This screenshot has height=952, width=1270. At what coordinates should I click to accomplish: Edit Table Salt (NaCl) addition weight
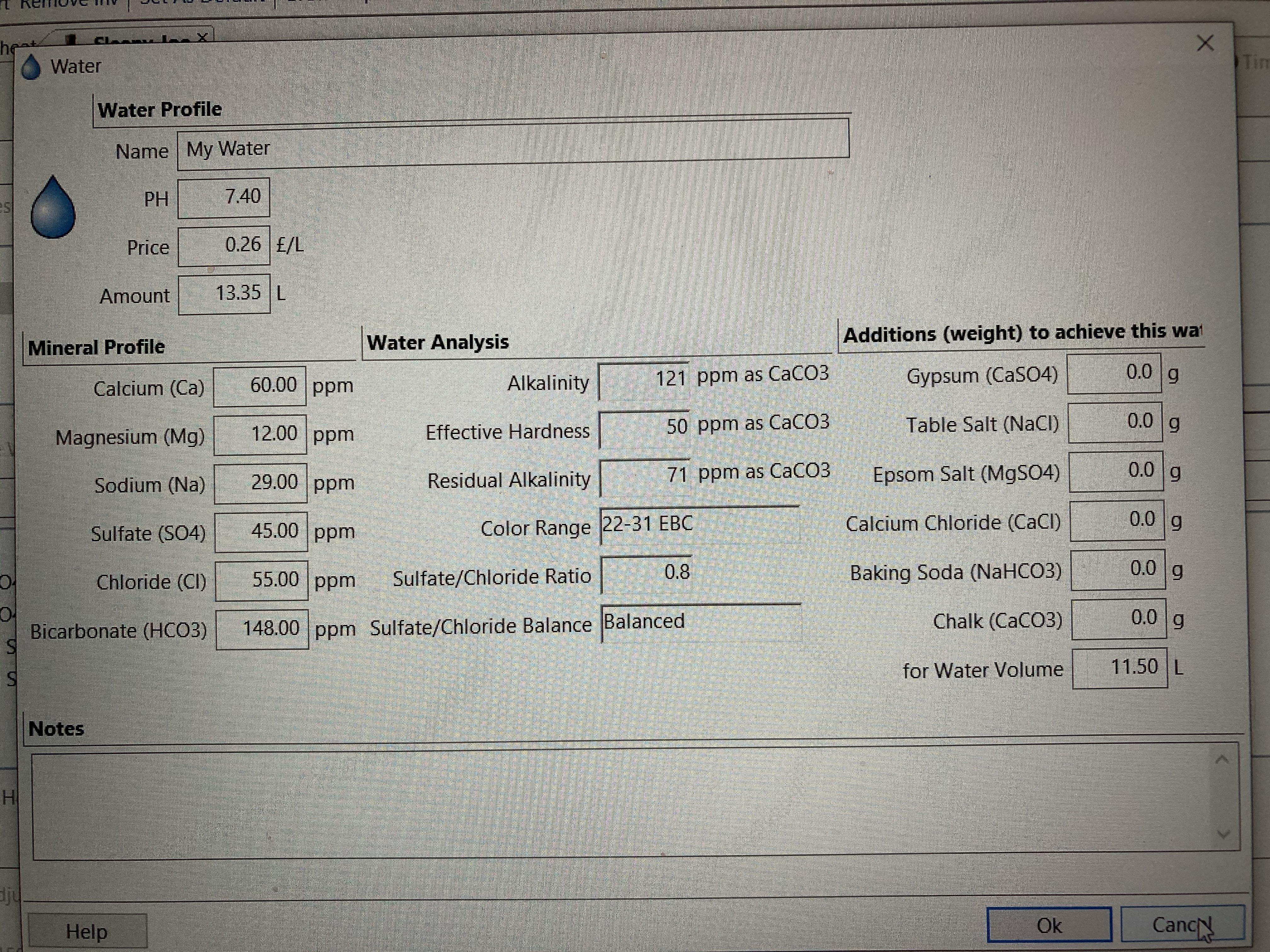click(x=1115, y=422)
